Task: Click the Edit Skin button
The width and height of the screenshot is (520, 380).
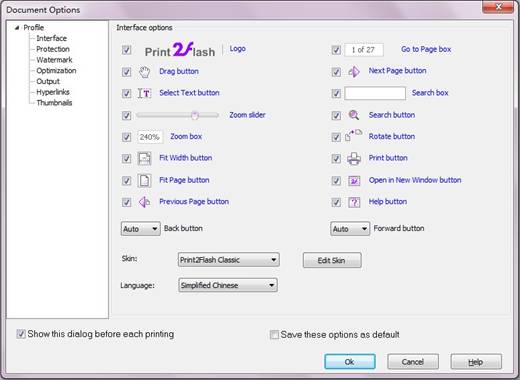Action: 332,260
